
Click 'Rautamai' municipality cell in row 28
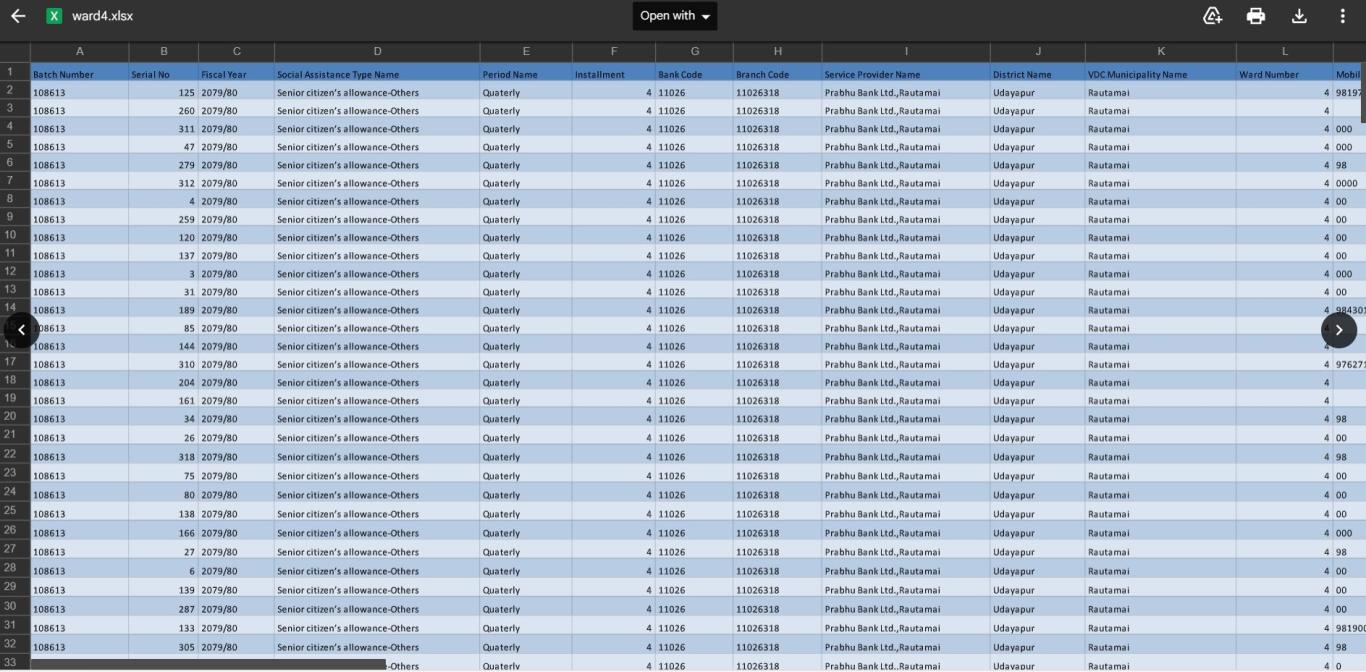(x=1161, y=571)
